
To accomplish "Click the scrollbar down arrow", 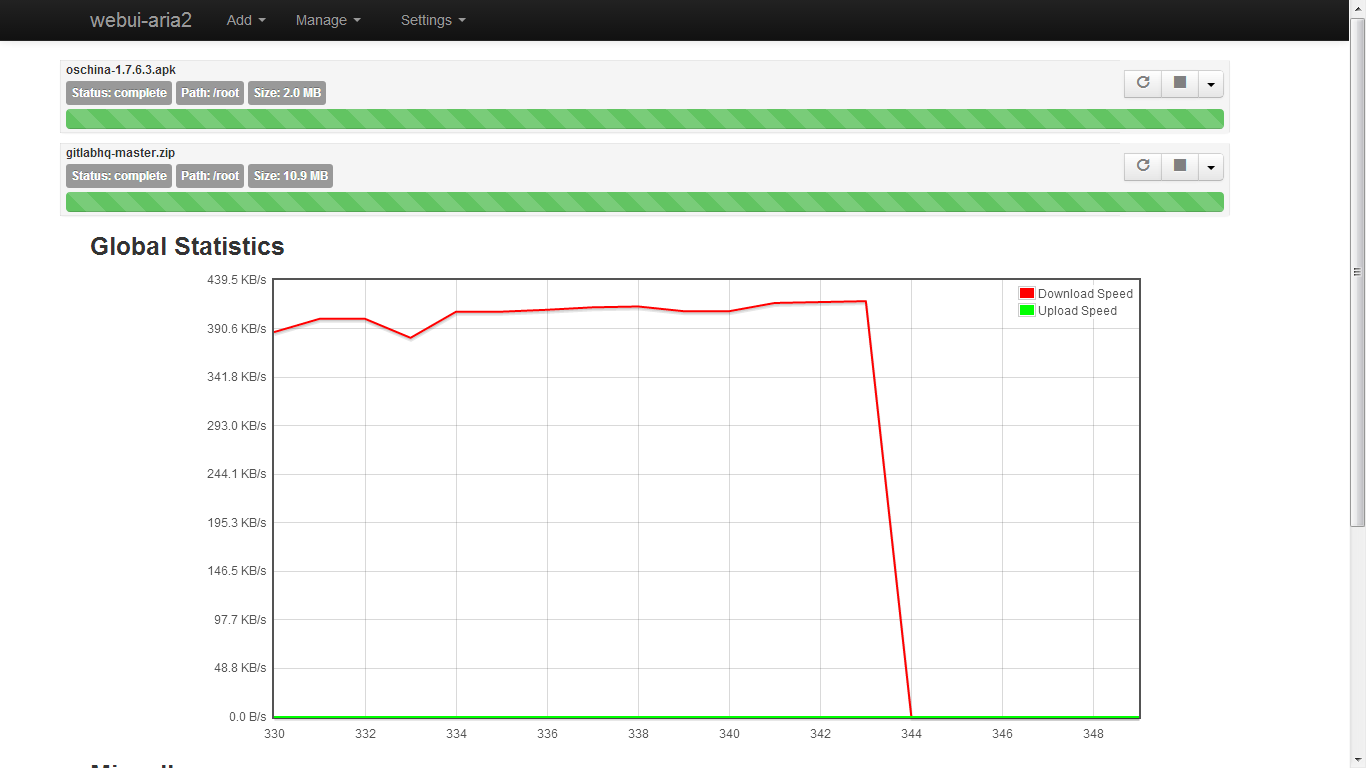I will [1358, 760].
